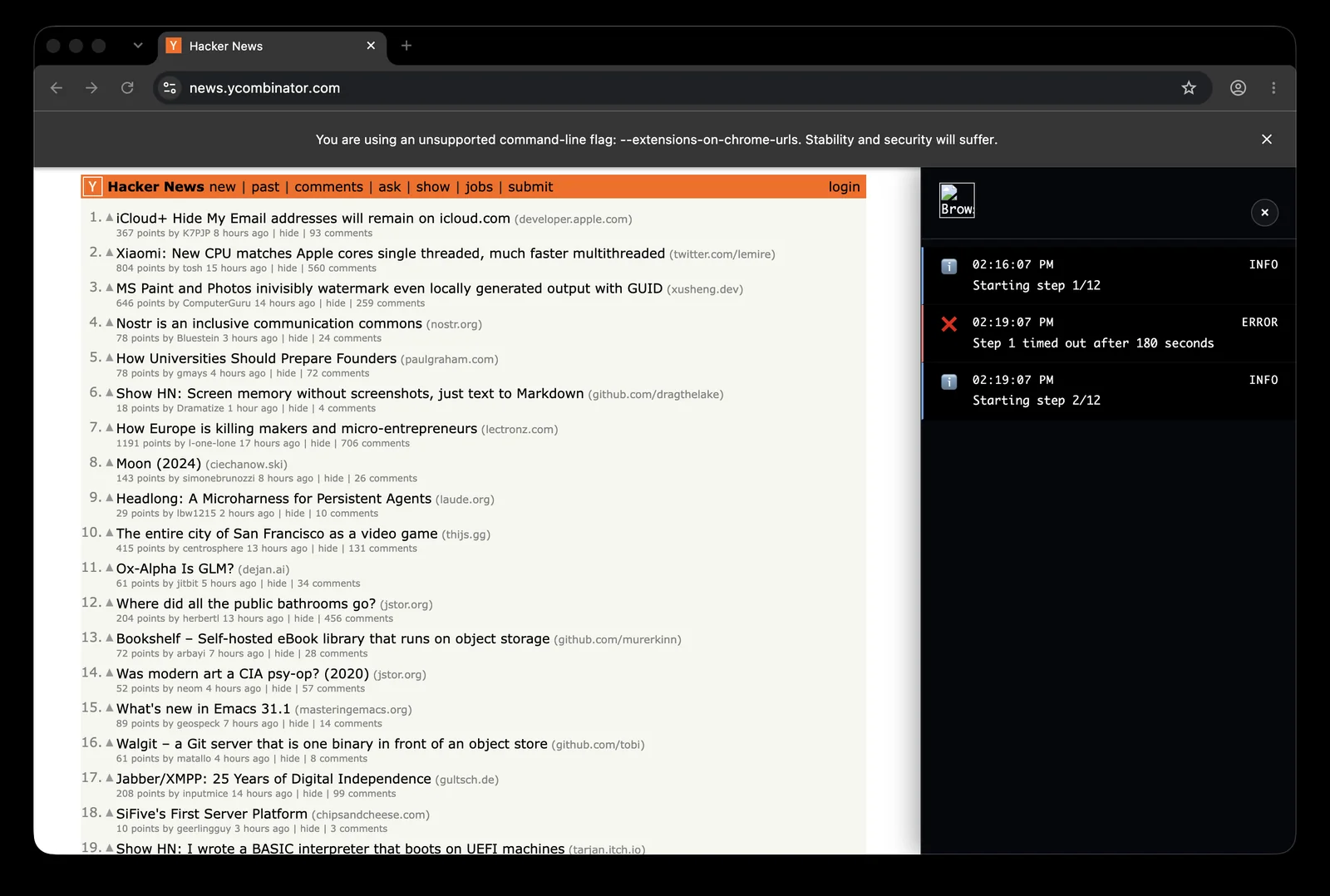This screenshot has width=1330, height=896.
Task: Go forward using the toolbar arrow
Action: (91, 88)
